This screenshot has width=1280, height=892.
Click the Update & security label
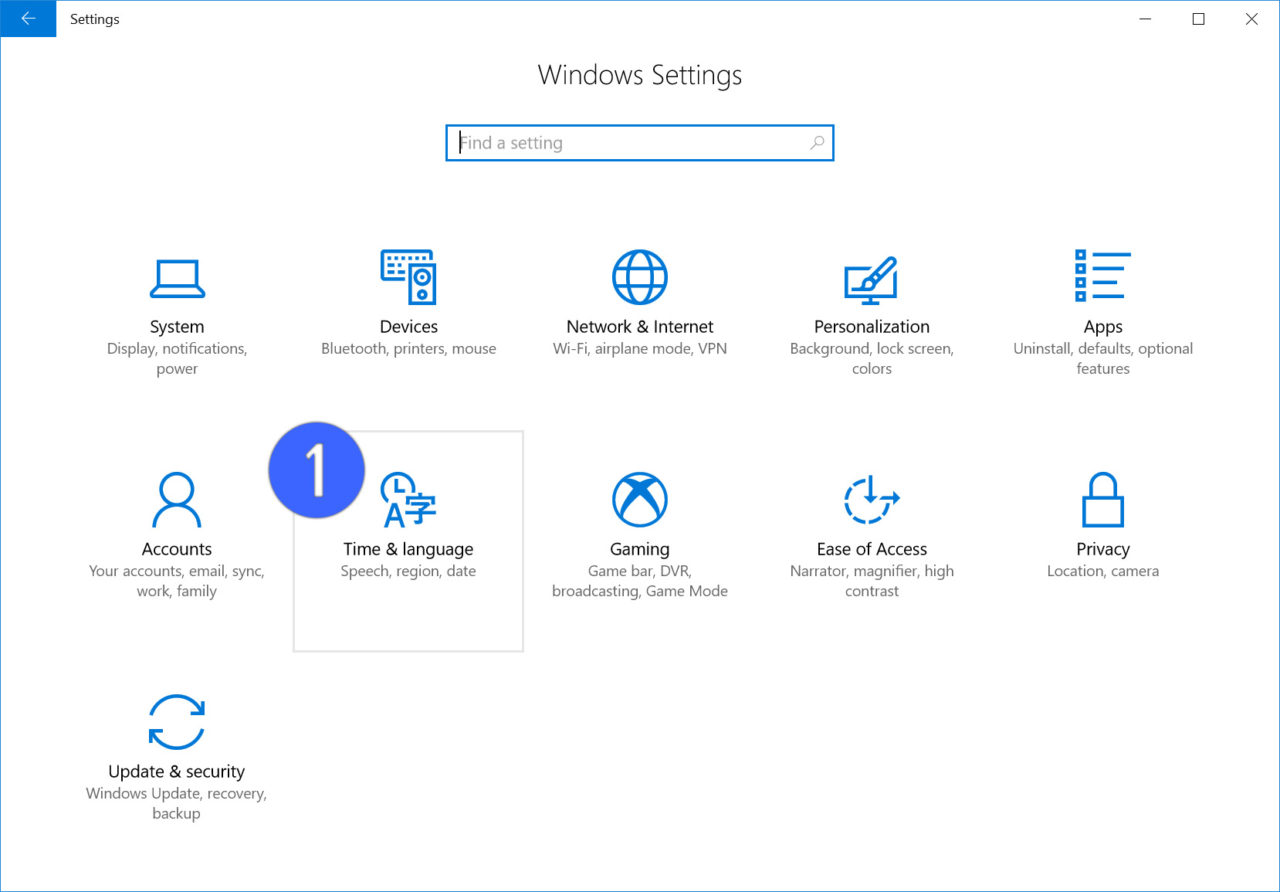[x=177, y=771]
